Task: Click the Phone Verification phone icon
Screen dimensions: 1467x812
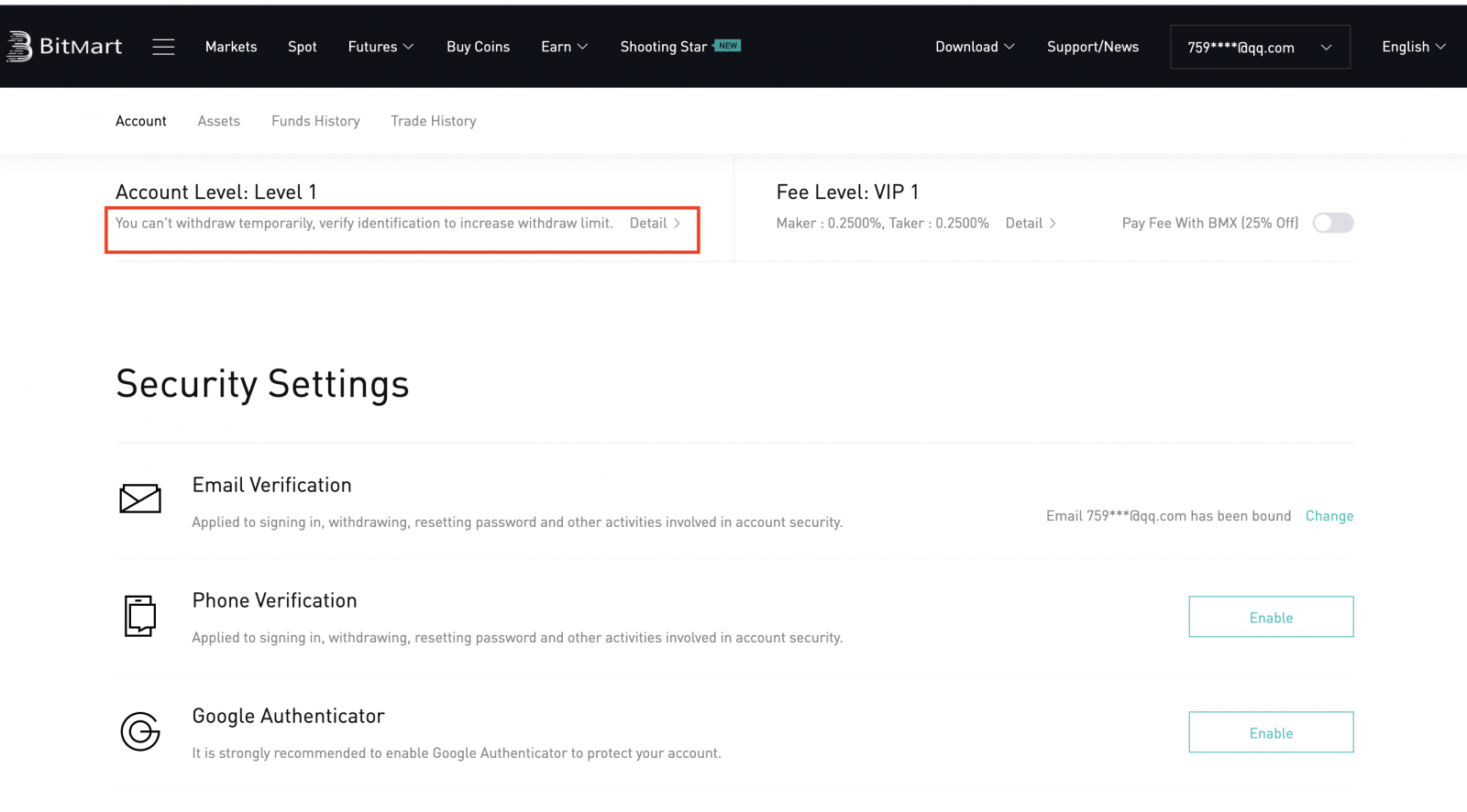Action: pyautogui.click(x=140, y=615)
